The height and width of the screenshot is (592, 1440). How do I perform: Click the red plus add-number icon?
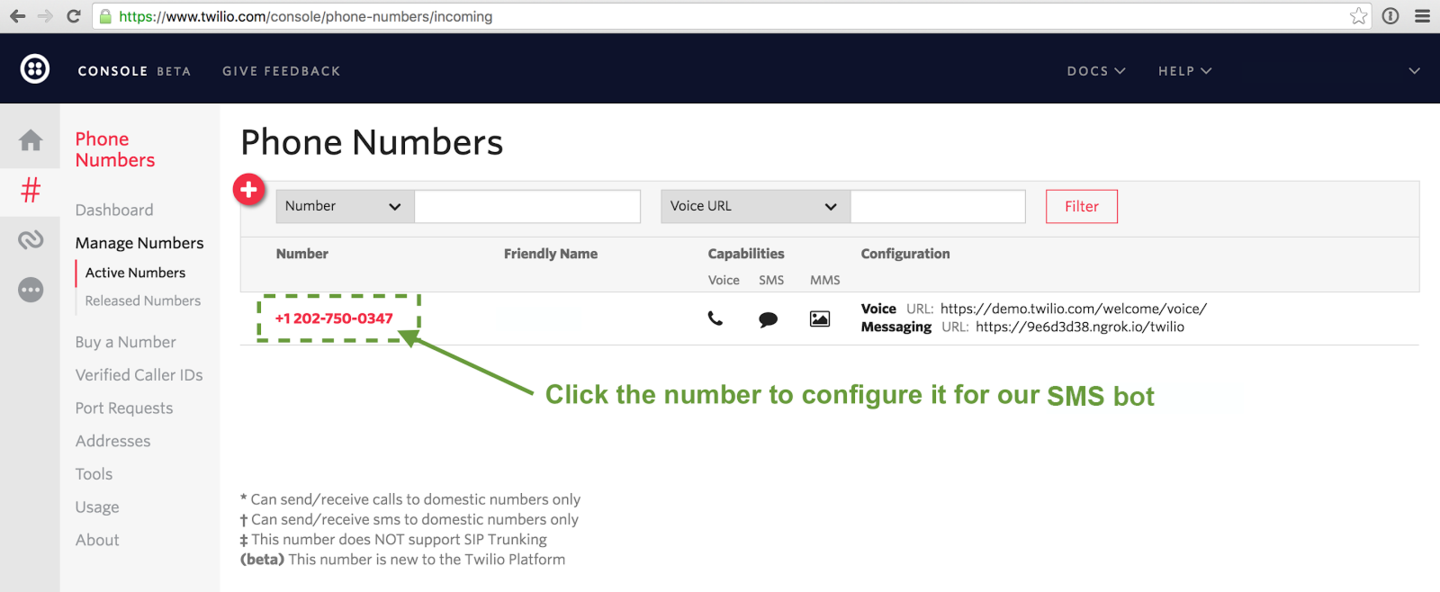pyautogui.click(x=249, y=189)
